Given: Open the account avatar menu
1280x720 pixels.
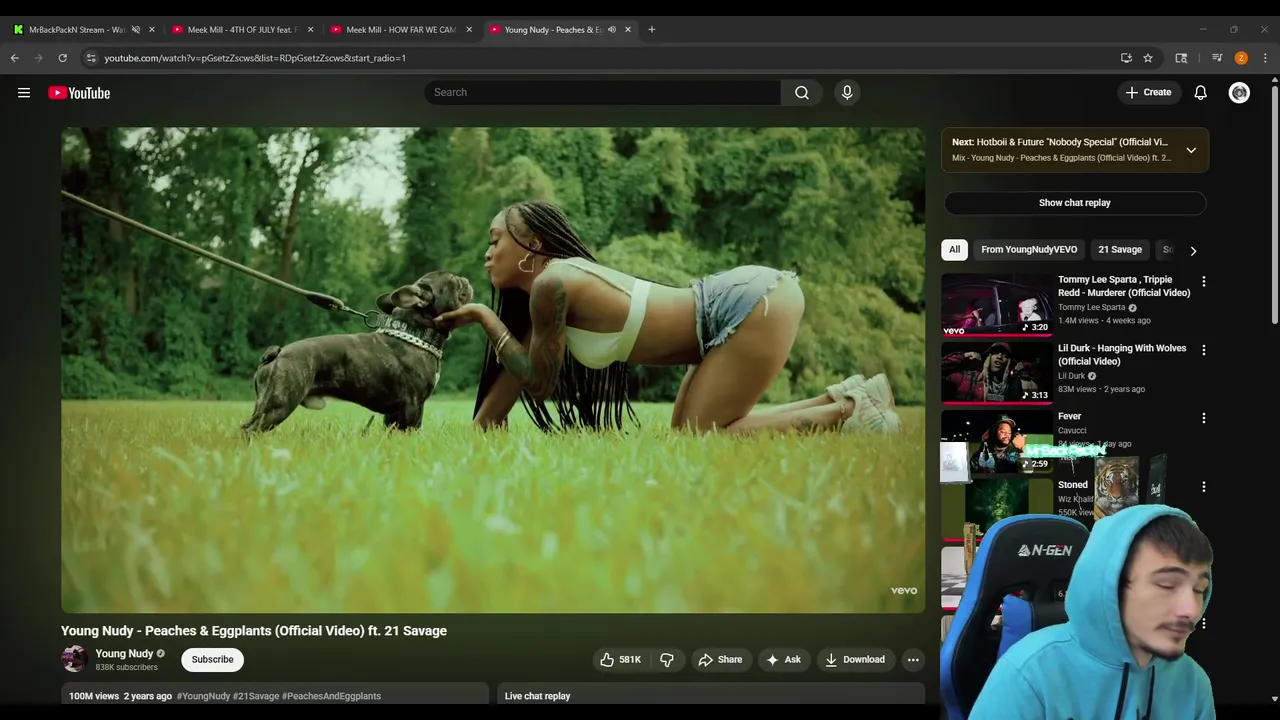Looking at the screenshot, I should pyautogui.click(x=1239, y=93).
